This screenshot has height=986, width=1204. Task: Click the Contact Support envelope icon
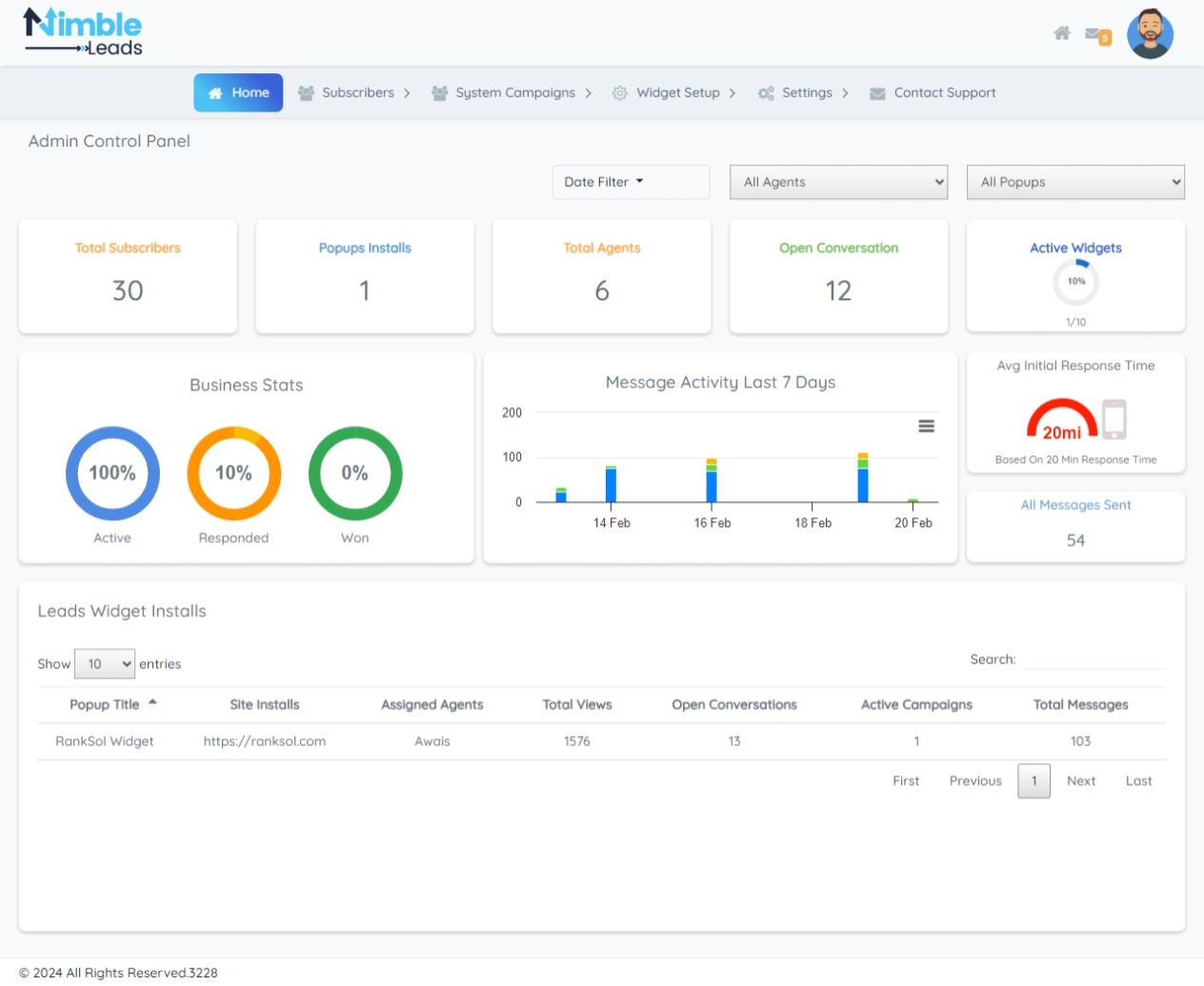click(877, 93)
